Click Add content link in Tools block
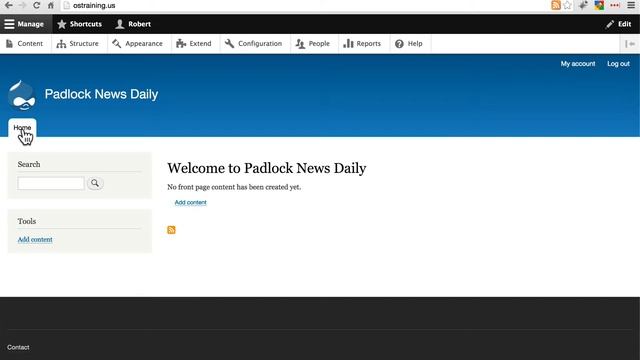This screenshot has width=640, height=360. (35, 240)
